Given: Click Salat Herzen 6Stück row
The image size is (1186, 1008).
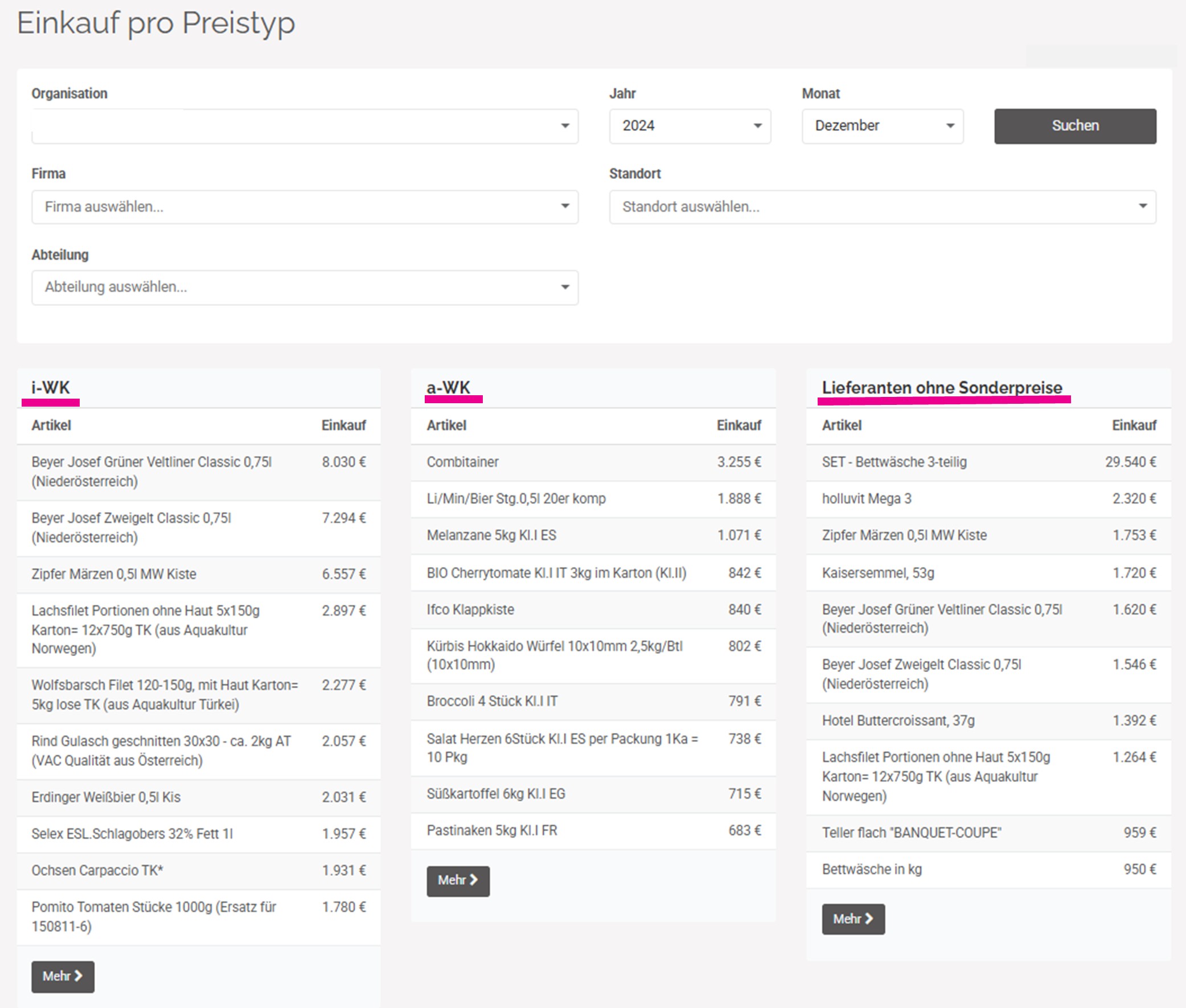Looking at the screenshot, I should (594, 748).
